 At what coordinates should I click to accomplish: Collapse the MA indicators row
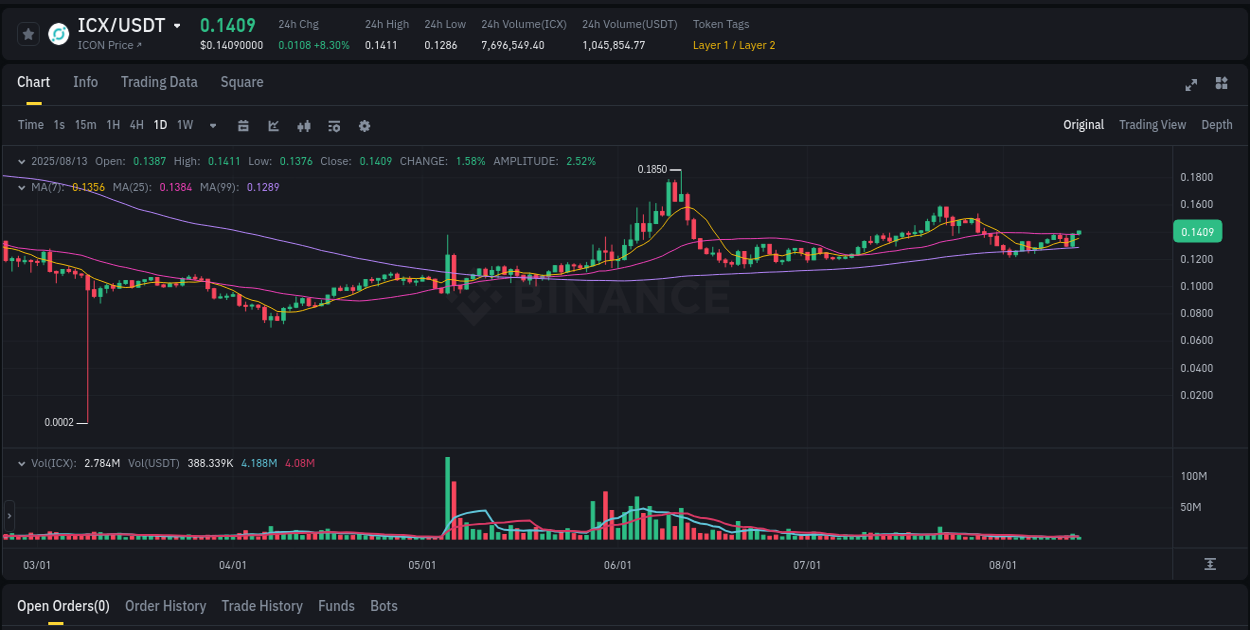[22, 187]
